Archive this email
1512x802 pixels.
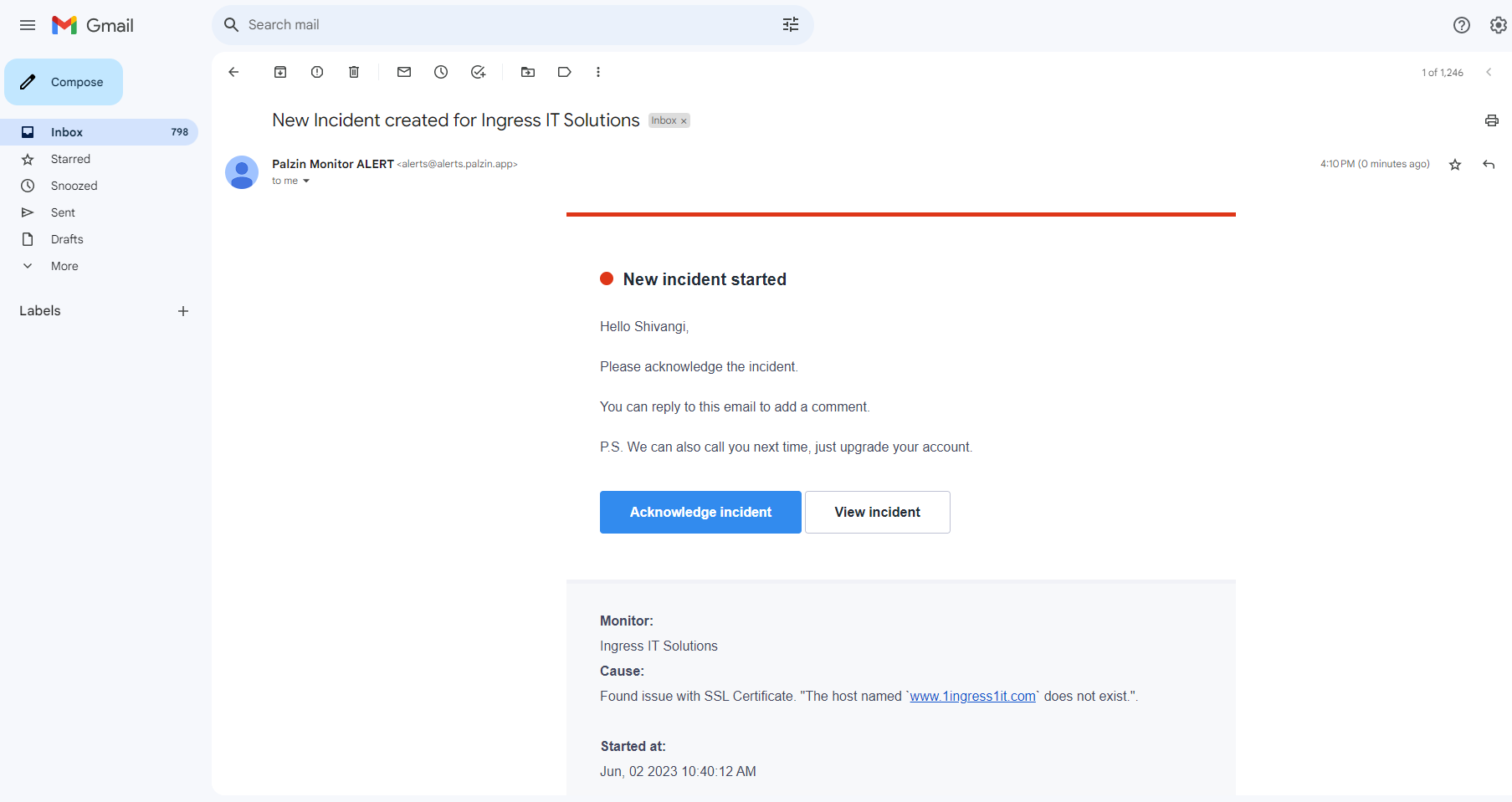(x=280, y=72)
